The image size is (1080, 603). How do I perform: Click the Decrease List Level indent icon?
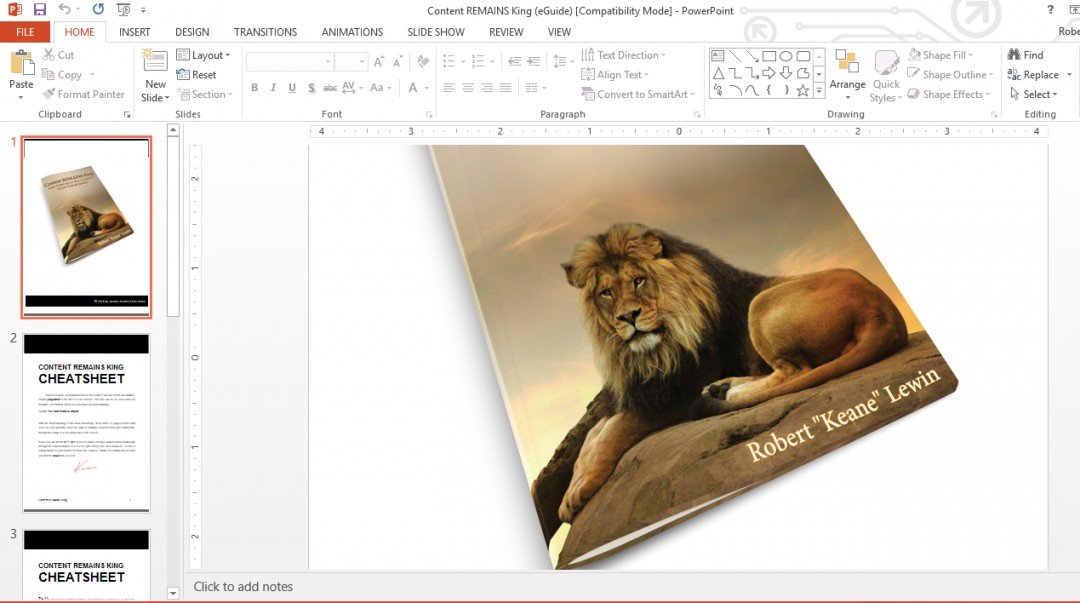pos(515,61)
